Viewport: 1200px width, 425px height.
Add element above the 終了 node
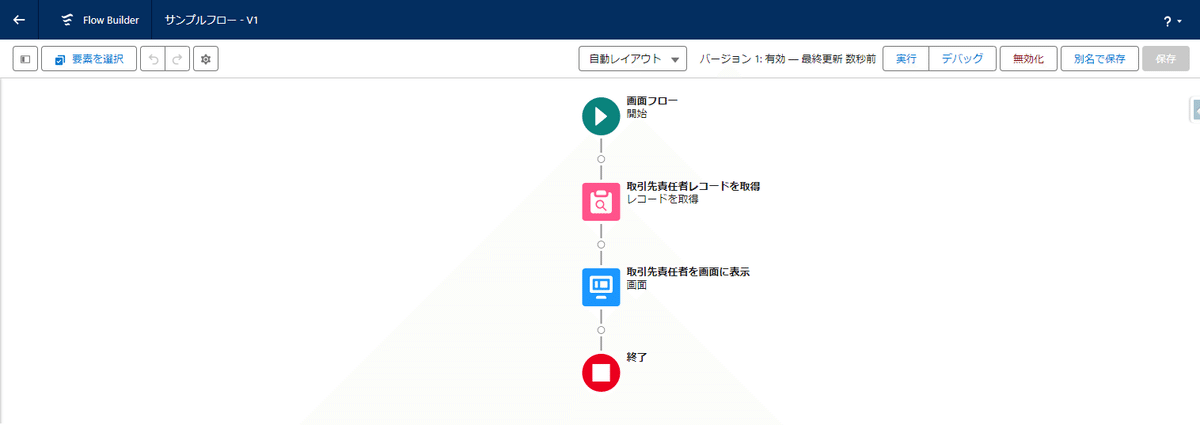pos(601,329)
